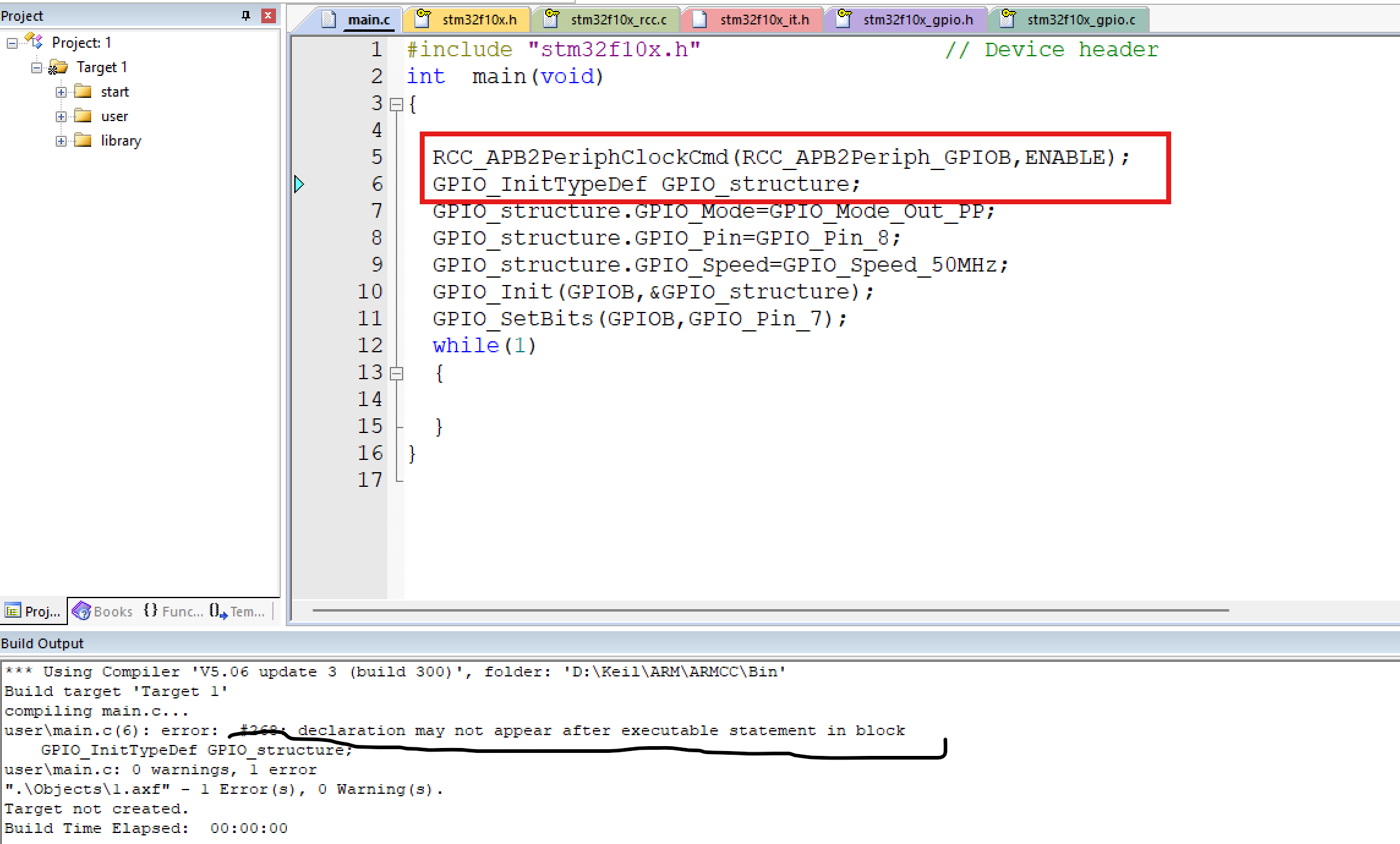Select the library tree item label
This screenshot has height=844, width=1400.
coord(121,141)
